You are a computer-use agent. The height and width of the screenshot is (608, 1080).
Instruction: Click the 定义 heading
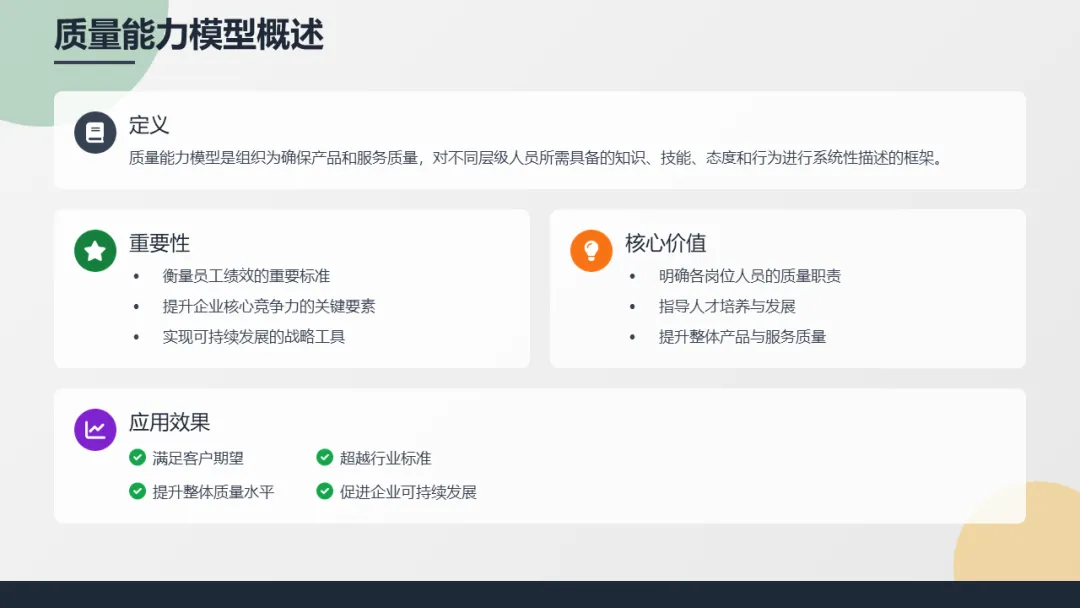pos(149,125)
